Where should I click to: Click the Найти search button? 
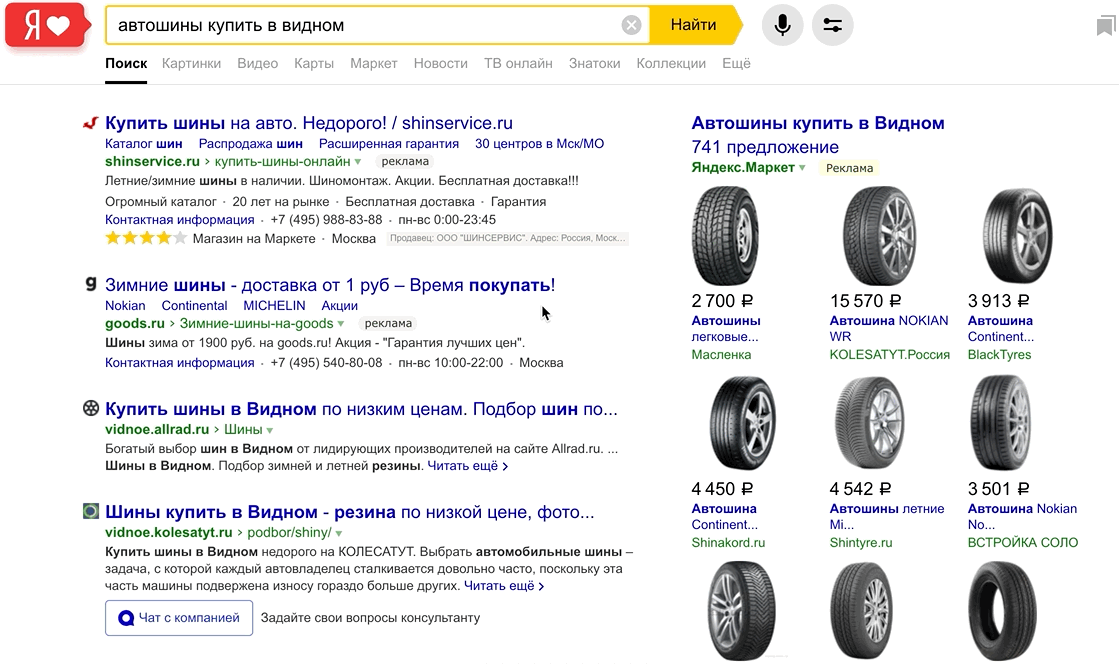(x=693, y=25)
